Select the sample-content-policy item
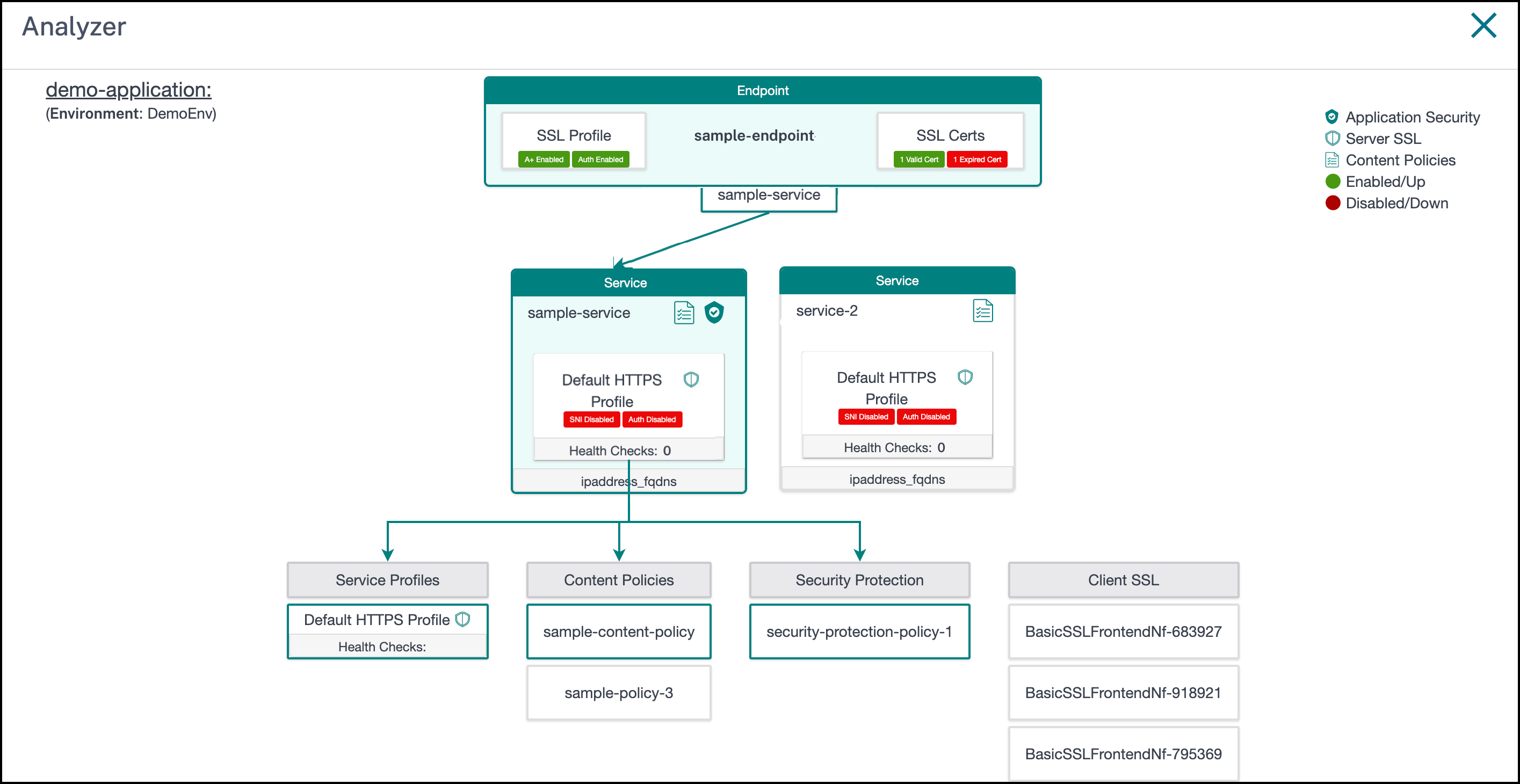This screenshot has width=1520, height=784. (618, 631)
